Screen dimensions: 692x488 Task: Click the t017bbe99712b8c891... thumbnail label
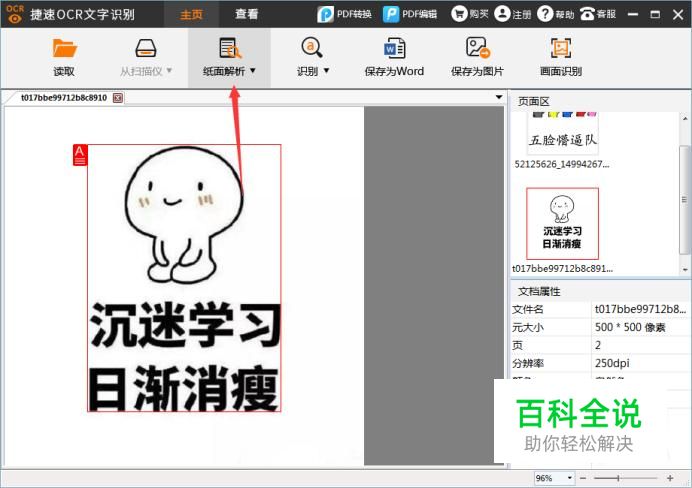(562, 268)
